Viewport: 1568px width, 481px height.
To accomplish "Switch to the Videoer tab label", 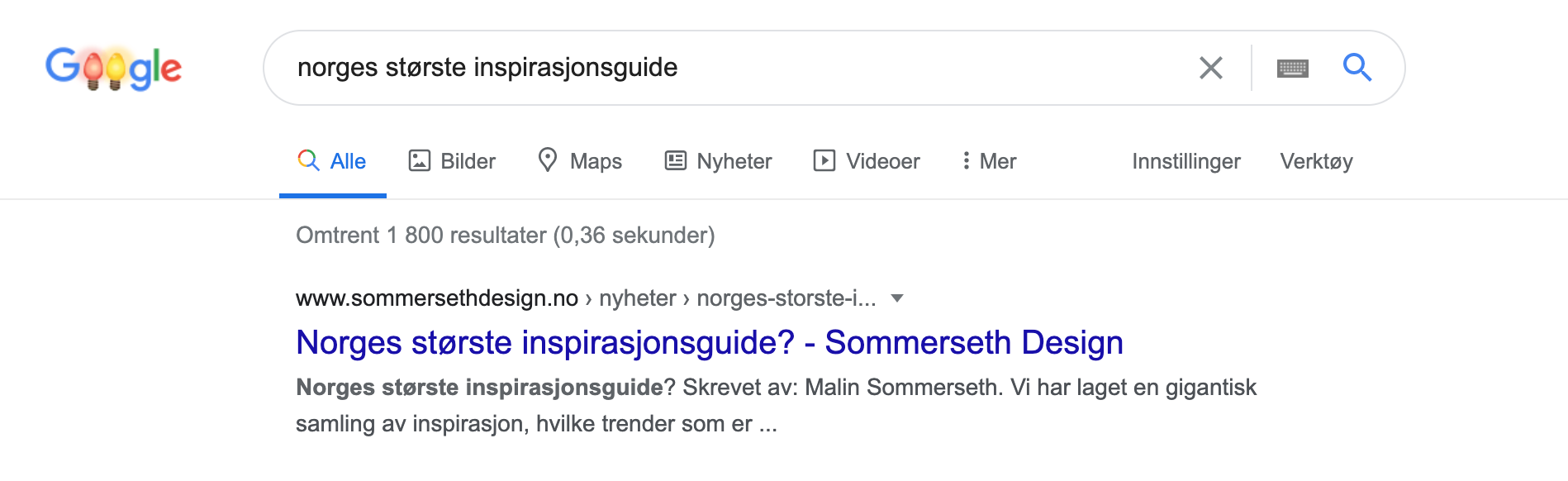I will (882, 161).
